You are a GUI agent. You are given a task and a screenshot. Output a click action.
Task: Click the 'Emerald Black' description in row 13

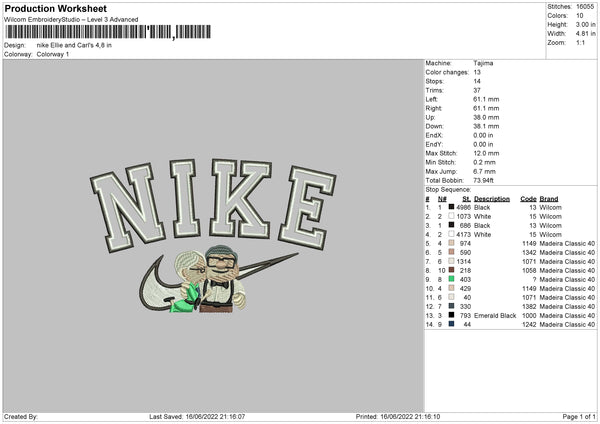(x=495, y=316)
